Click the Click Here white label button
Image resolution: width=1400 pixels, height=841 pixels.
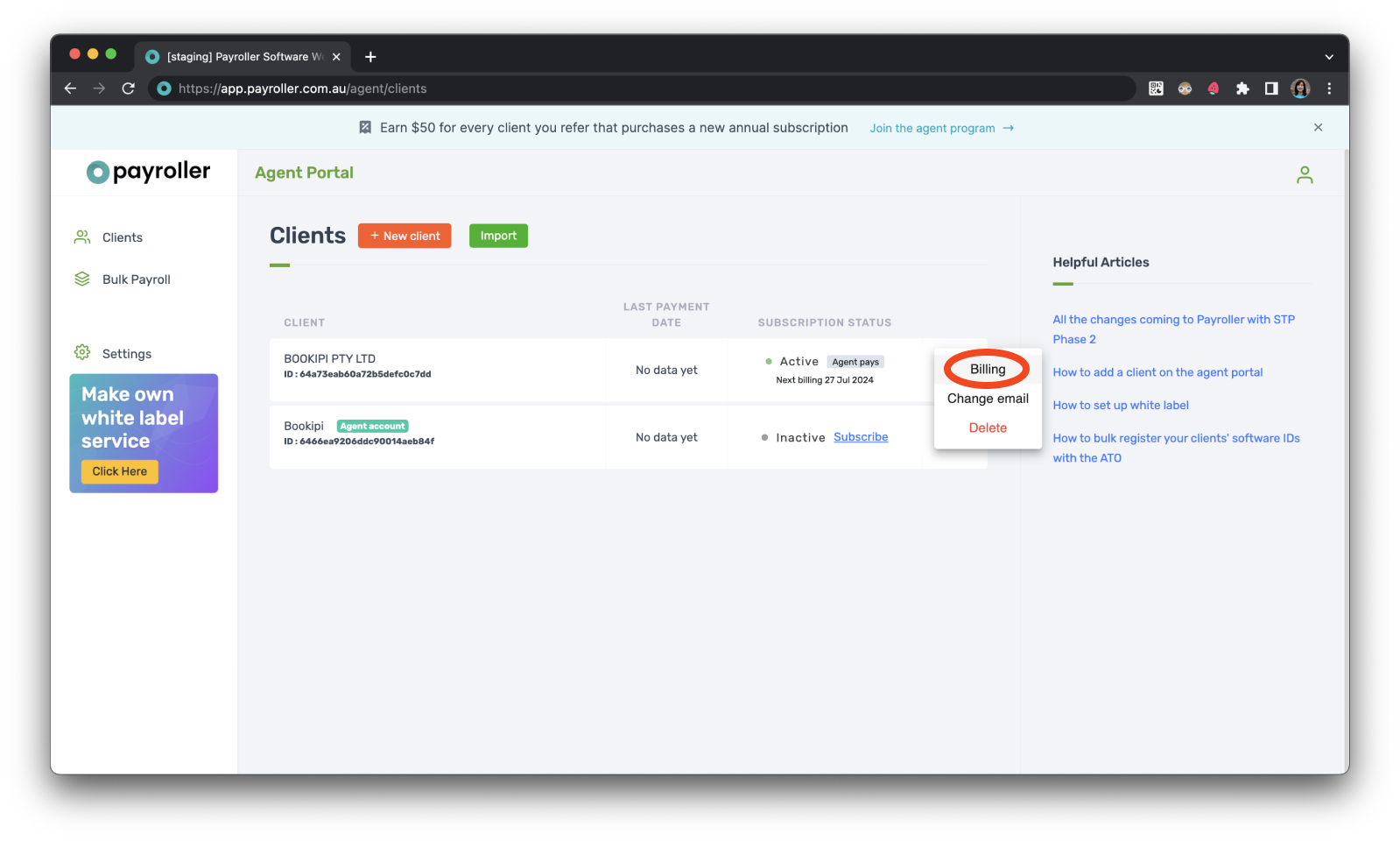[120, 471]
